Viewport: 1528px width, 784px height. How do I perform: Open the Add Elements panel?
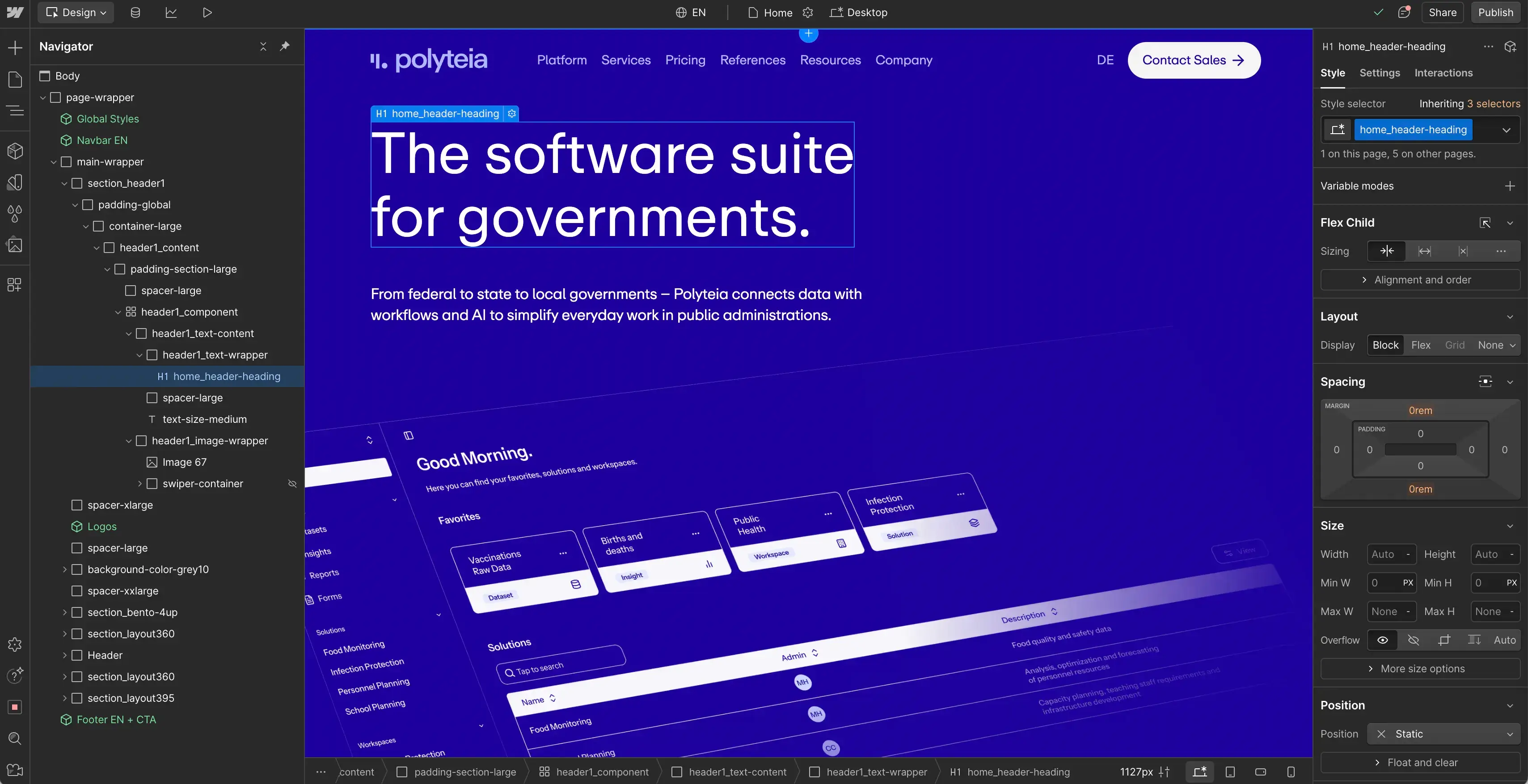tap(15, 48)
